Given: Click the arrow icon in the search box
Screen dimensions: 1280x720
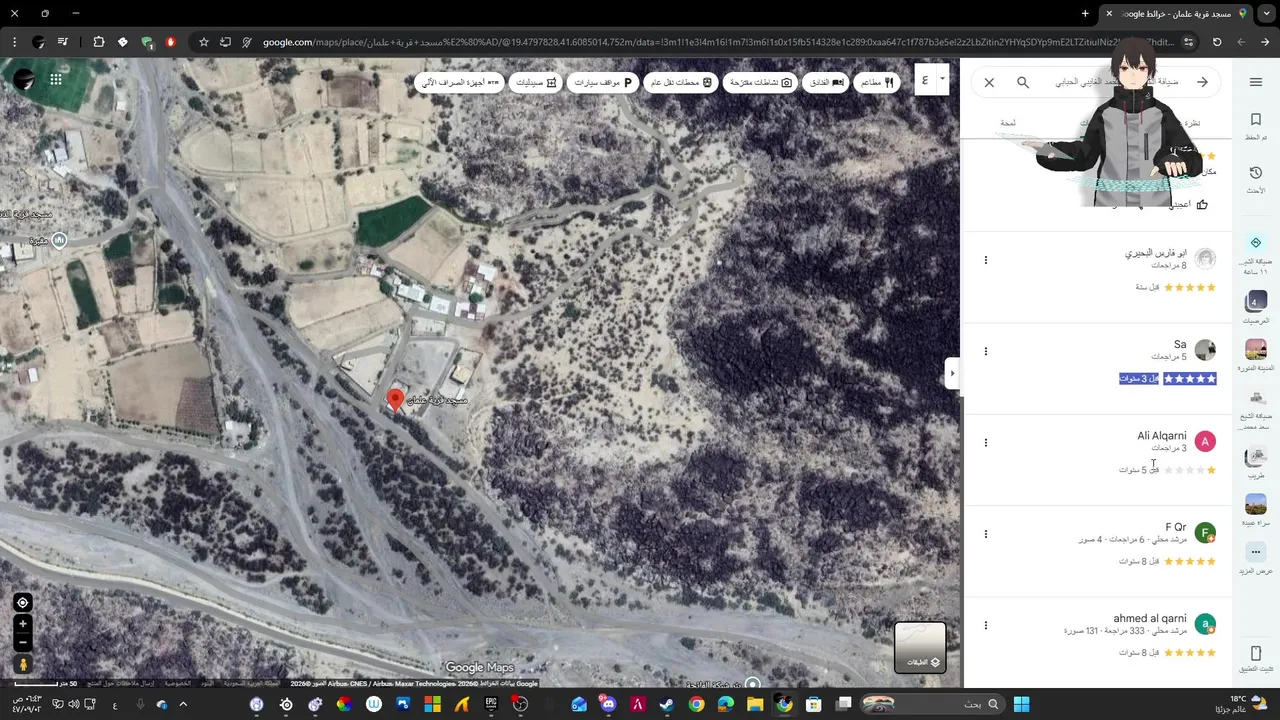Looking at the screenshot, I should coord(1202,82).
